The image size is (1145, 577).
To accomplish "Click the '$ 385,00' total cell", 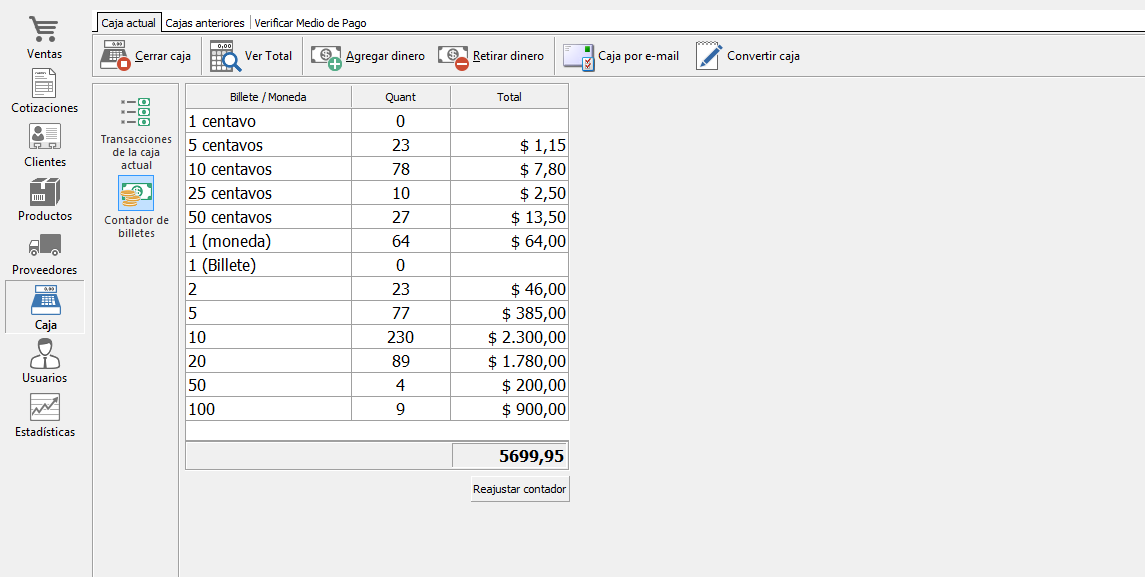I will (509, 313).
